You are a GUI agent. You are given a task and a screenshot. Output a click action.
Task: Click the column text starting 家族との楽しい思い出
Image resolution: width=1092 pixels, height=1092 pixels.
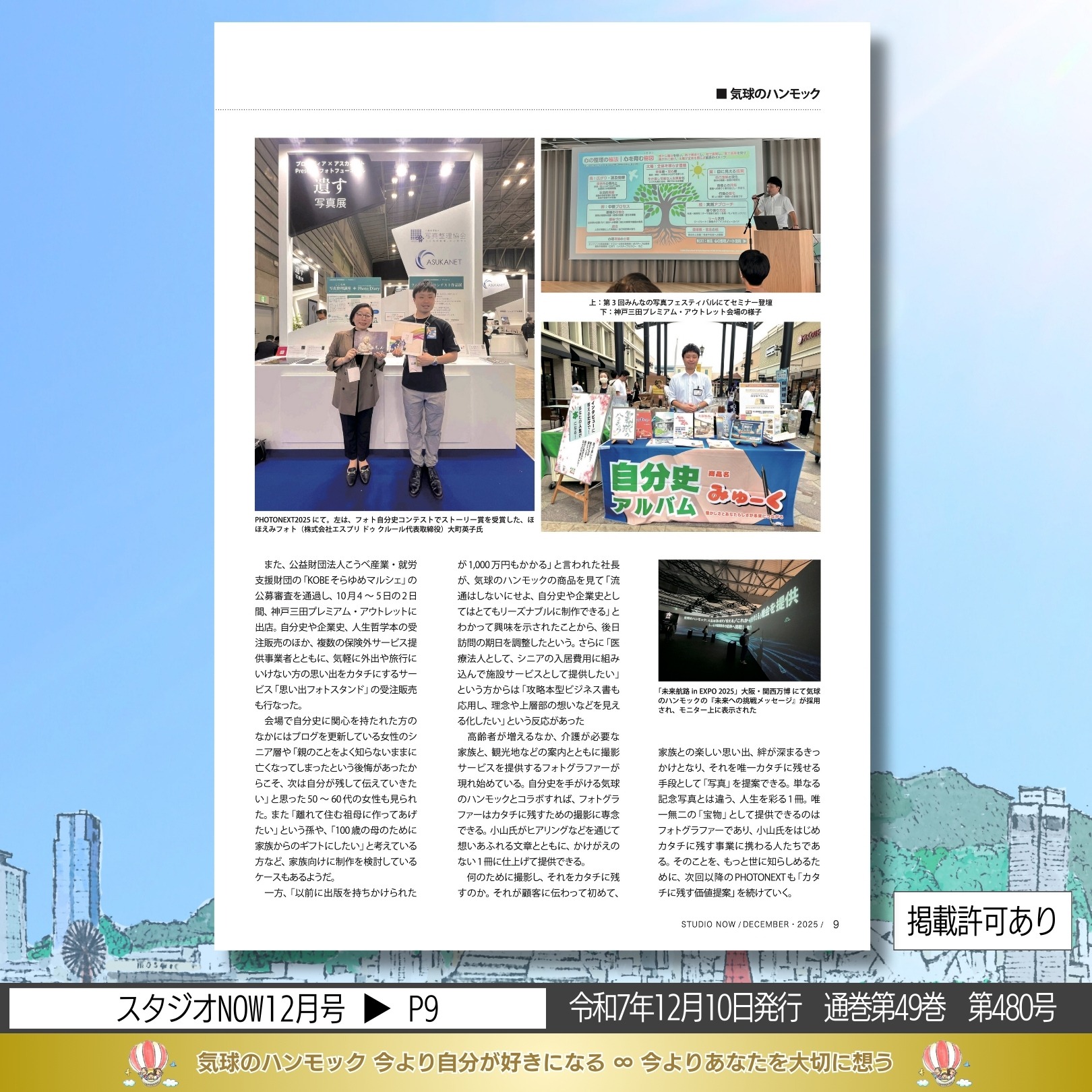pyautogui.click(x=739, y=822)
